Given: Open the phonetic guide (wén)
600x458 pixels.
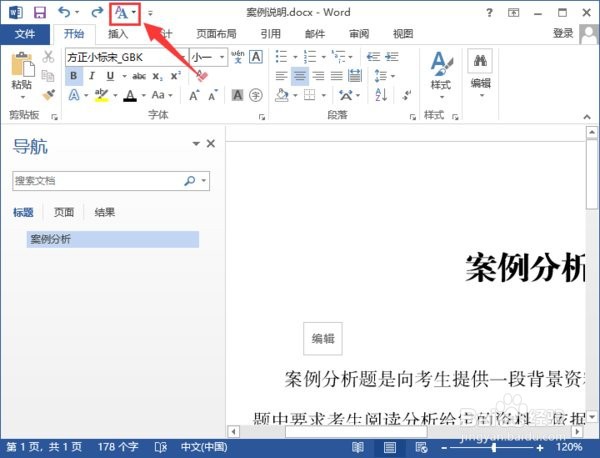Looking at the screenshot, I should click(x=238, y=57).
